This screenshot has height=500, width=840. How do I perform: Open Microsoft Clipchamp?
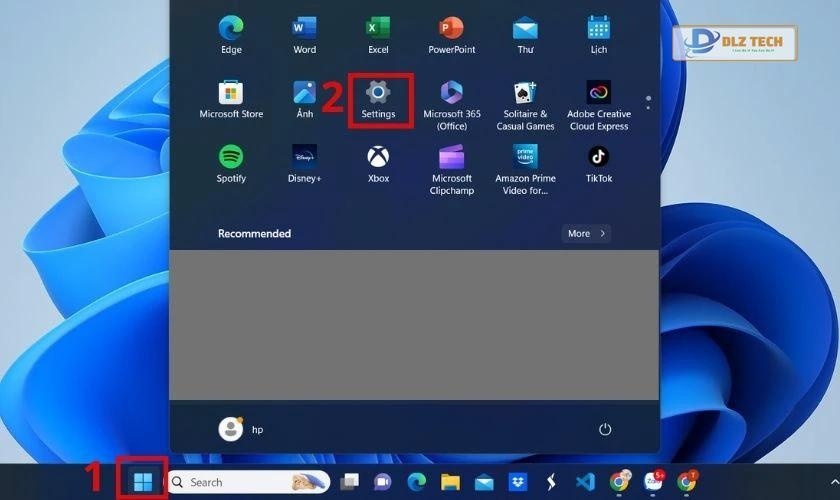[x=451, y=167]
